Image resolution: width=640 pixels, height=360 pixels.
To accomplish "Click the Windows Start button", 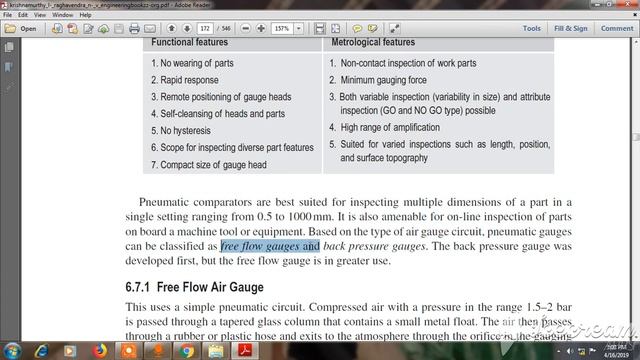I will tap(12, 351).
